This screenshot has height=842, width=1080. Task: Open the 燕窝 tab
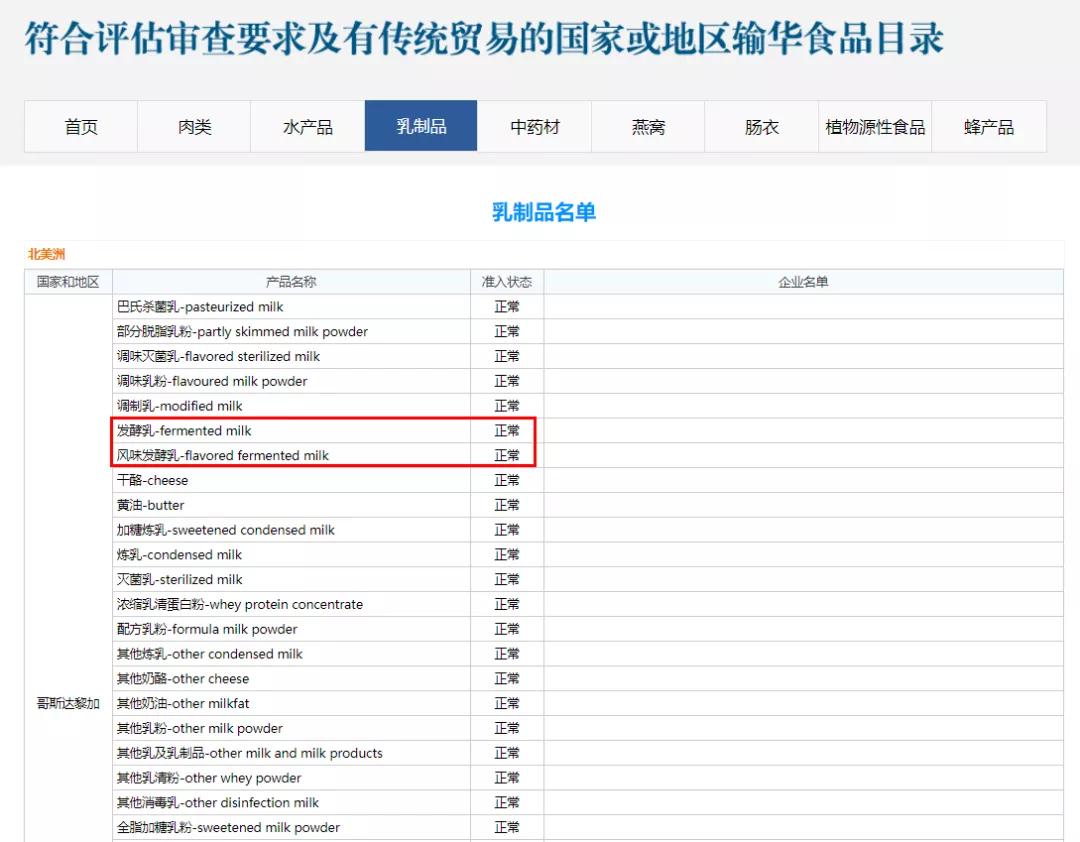click(648, 125)
